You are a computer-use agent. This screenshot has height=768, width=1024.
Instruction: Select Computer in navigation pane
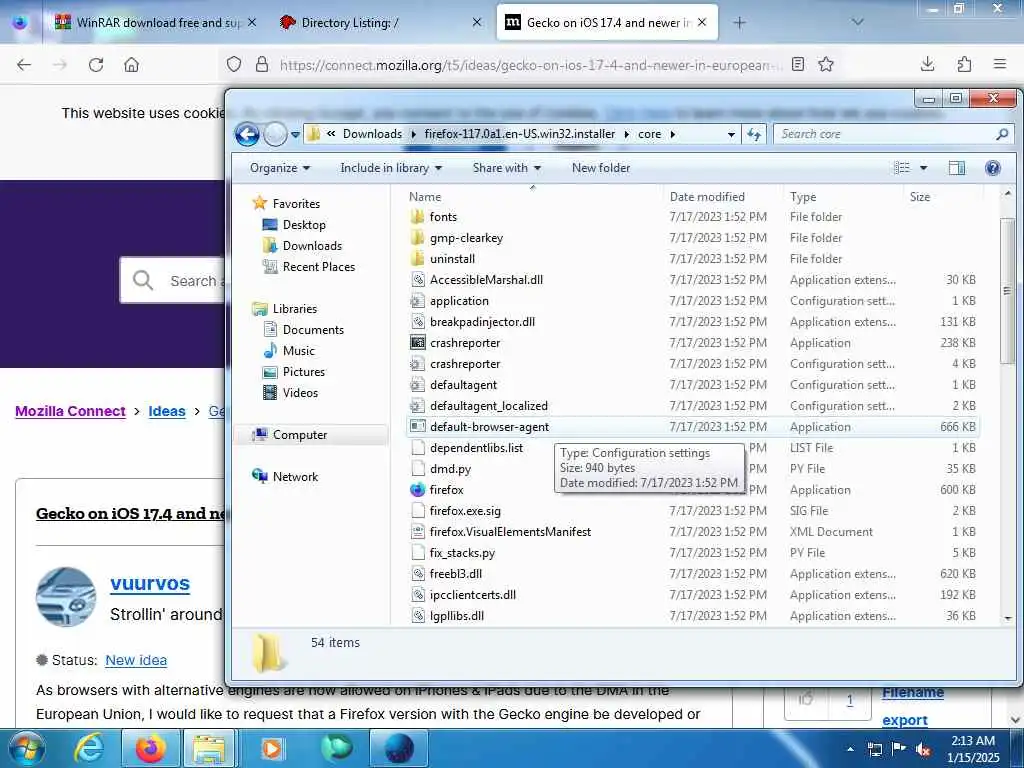(x=299, y=435)
